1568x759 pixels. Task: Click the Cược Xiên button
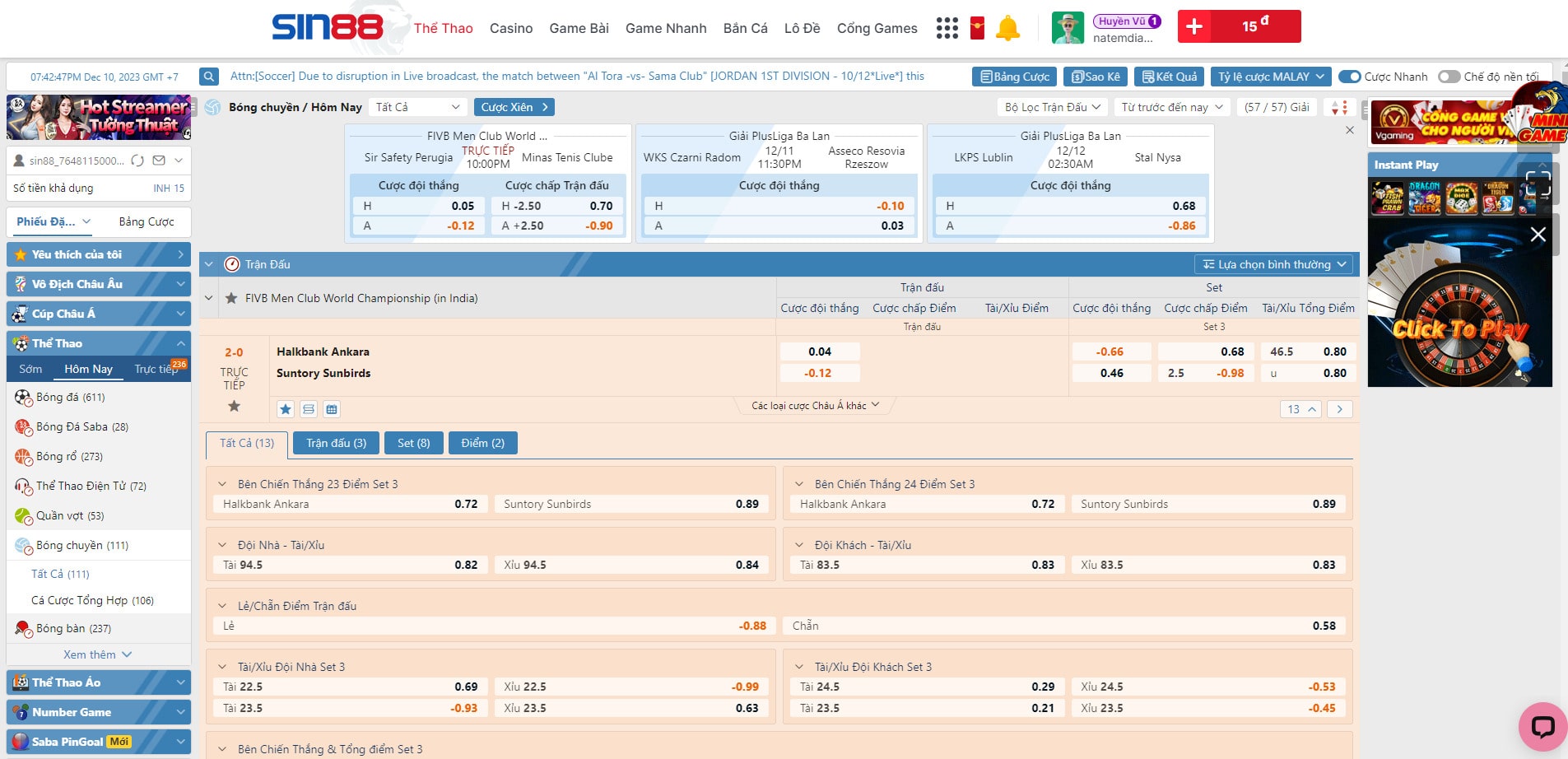[x=514, y=107]
